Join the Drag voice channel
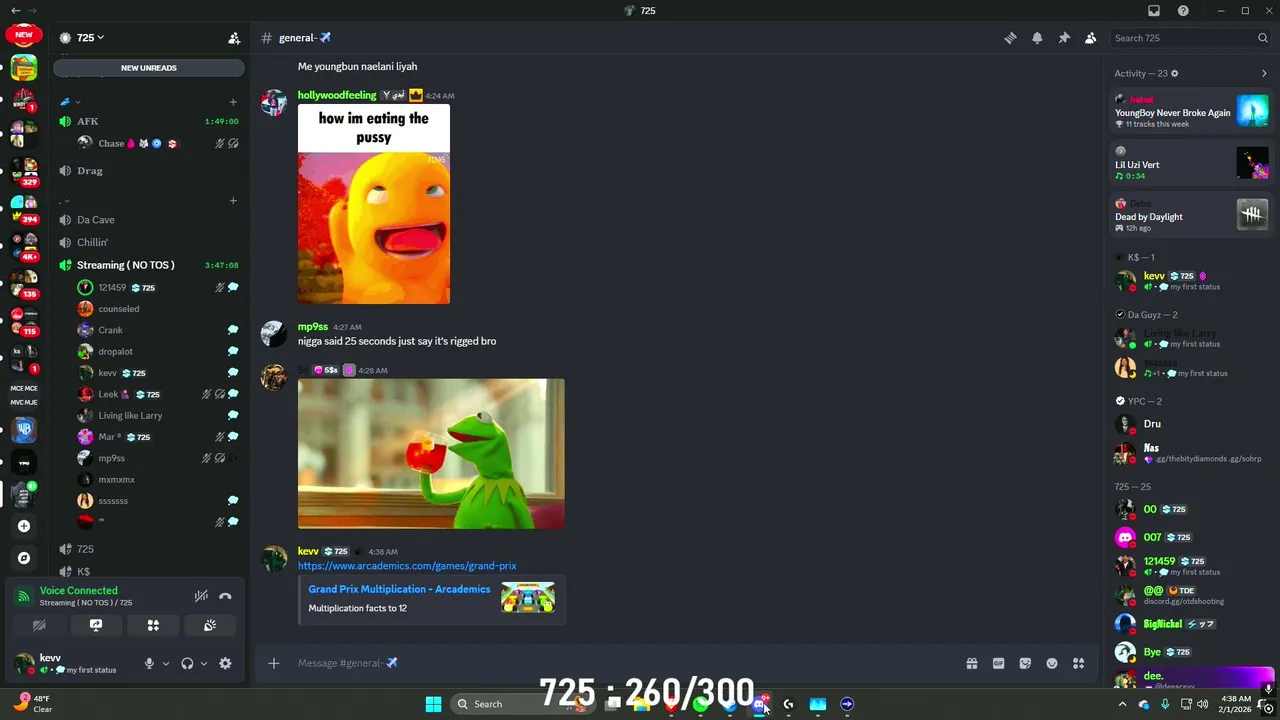The width and height of the screenshot is (1280, 720). pos(148,171)
